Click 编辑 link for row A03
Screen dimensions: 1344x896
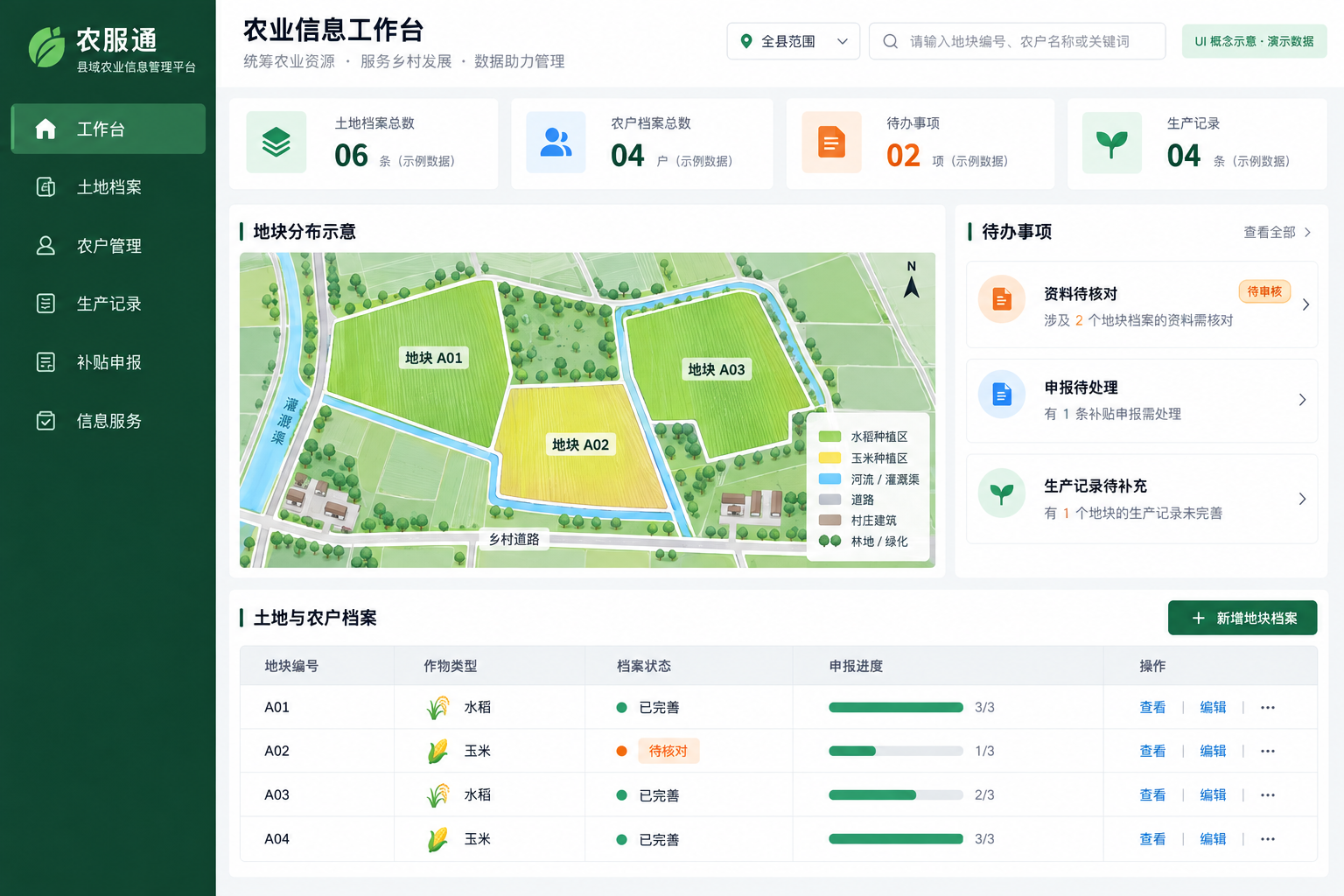[x=1213, y=794]
